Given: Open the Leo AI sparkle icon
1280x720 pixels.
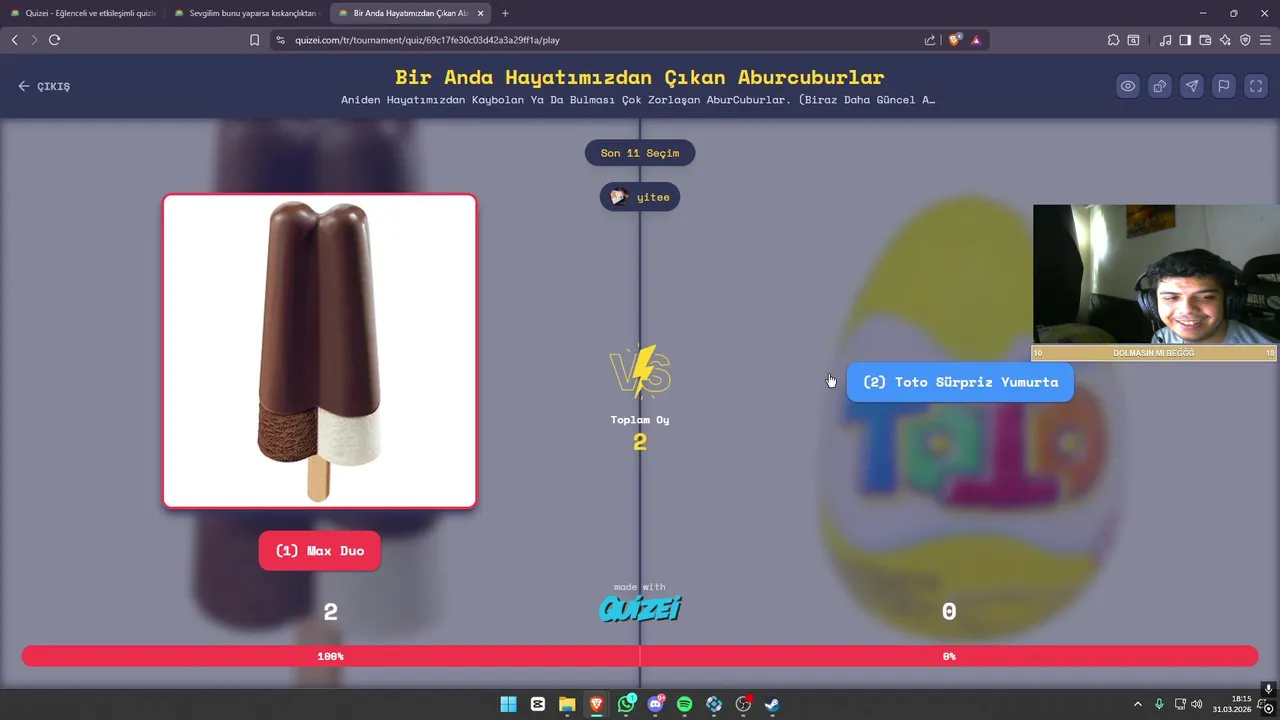Looking at the screenshot, I should 1225,40.
